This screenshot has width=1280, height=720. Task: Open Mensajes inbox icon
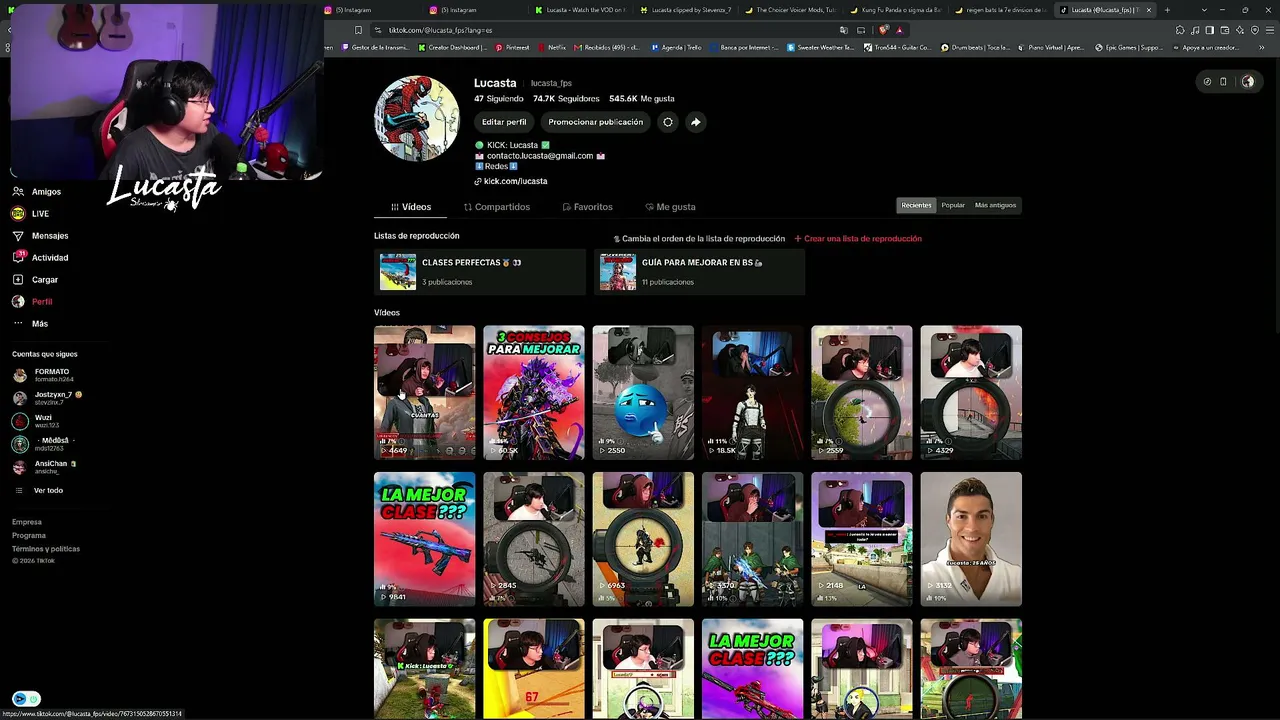[x=18, y=236]
